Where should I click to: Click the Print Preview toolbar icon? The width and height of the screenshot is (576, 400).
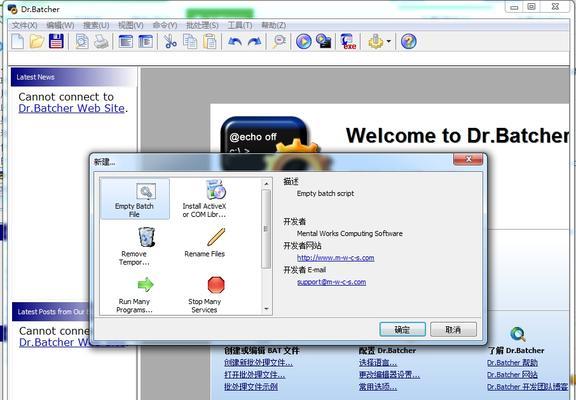point(82,41)
